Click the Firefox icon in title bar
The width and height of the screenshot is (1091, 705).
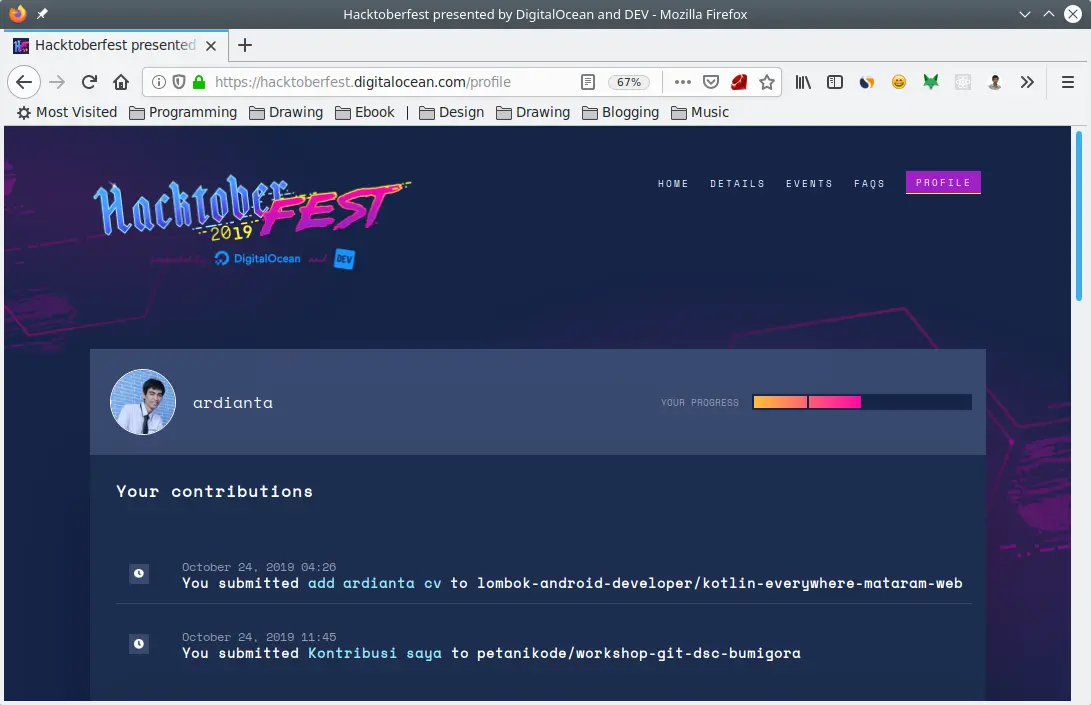pos(17,13)
